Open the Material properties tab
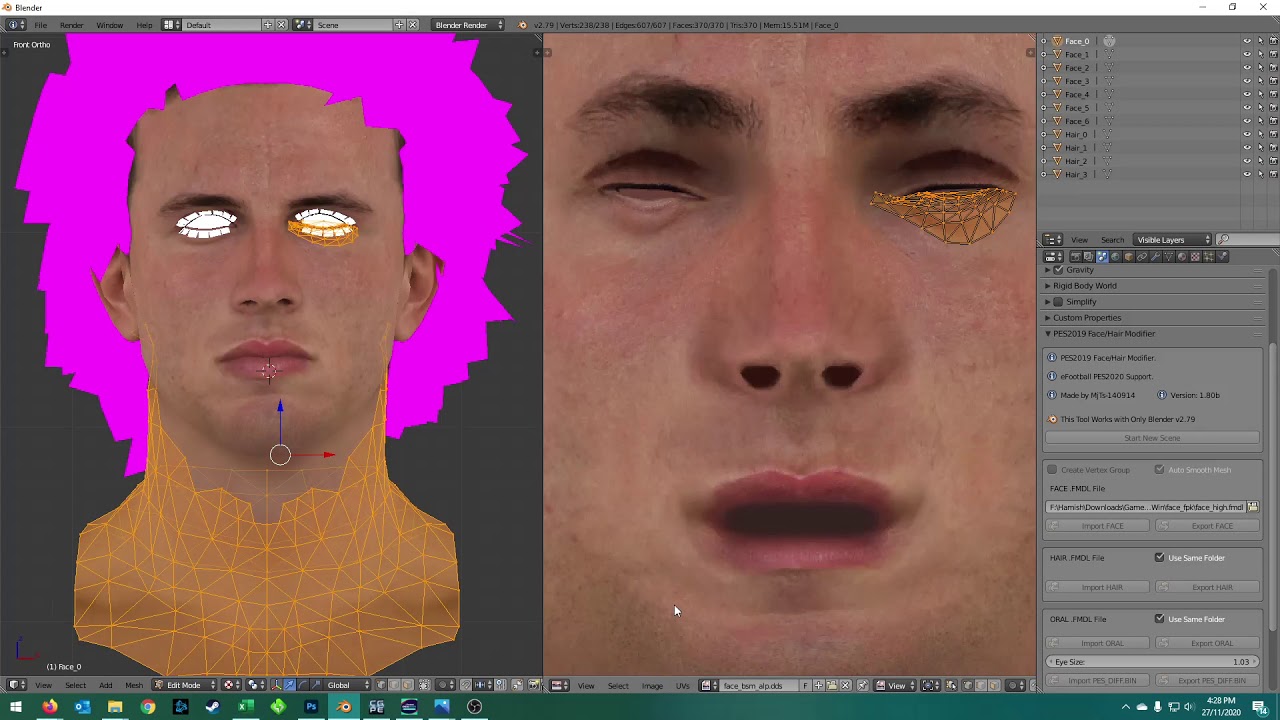Screen dimensions: 1280x720 tap(1182, 256)
